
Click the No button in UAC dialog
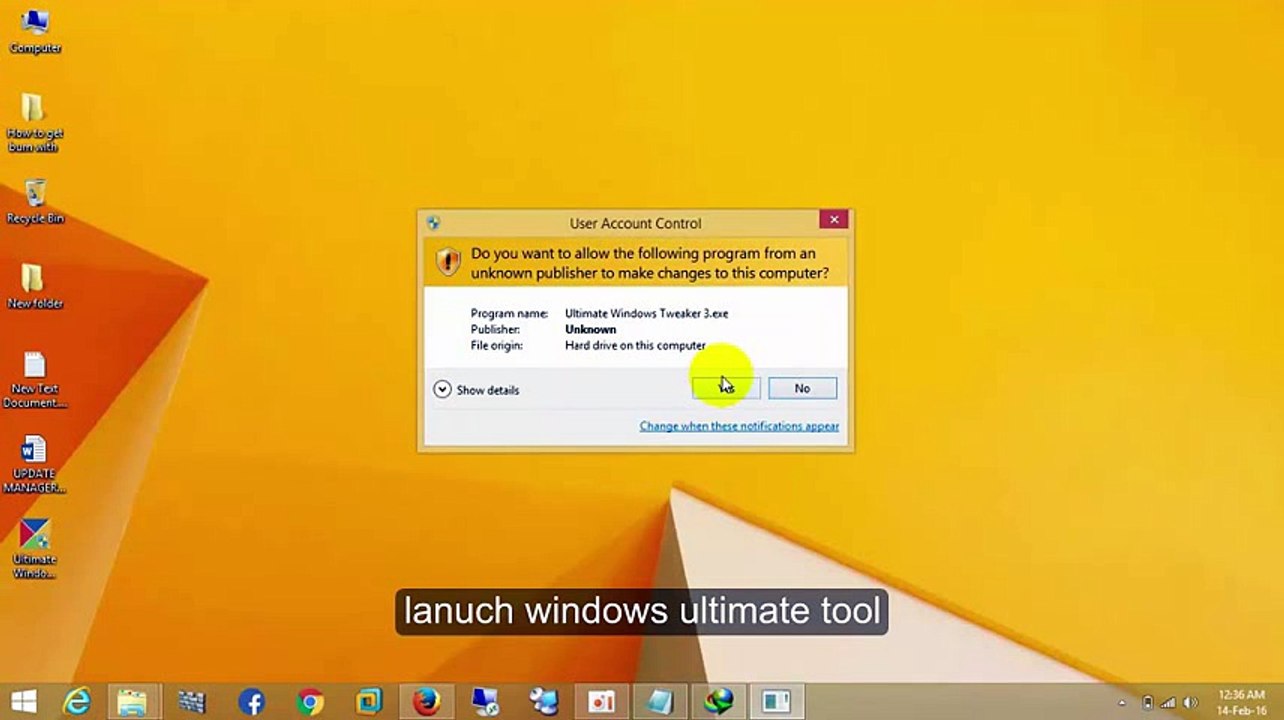802,388
